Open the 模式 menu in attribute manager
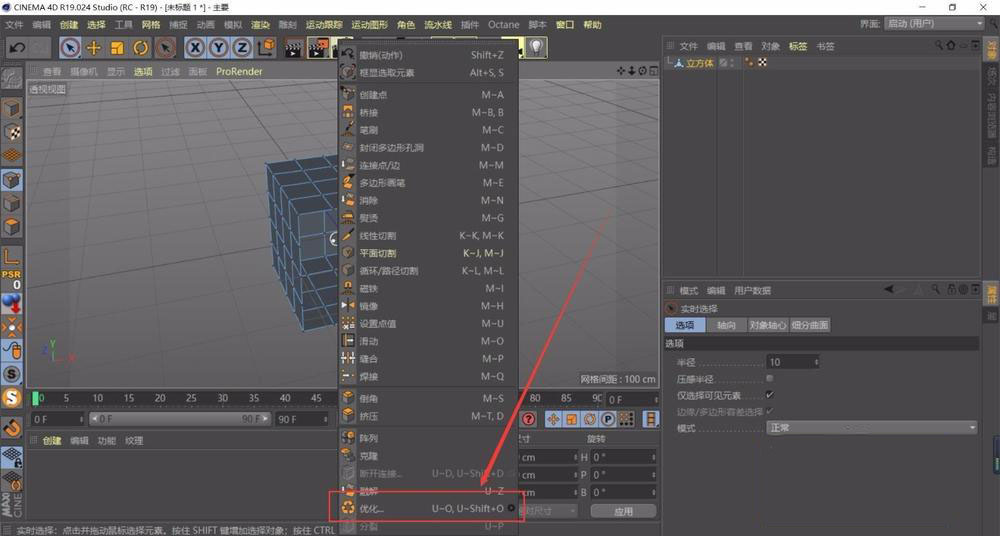Image resolution: width=1000 pixels, height=536 pixels. point(688,290)
